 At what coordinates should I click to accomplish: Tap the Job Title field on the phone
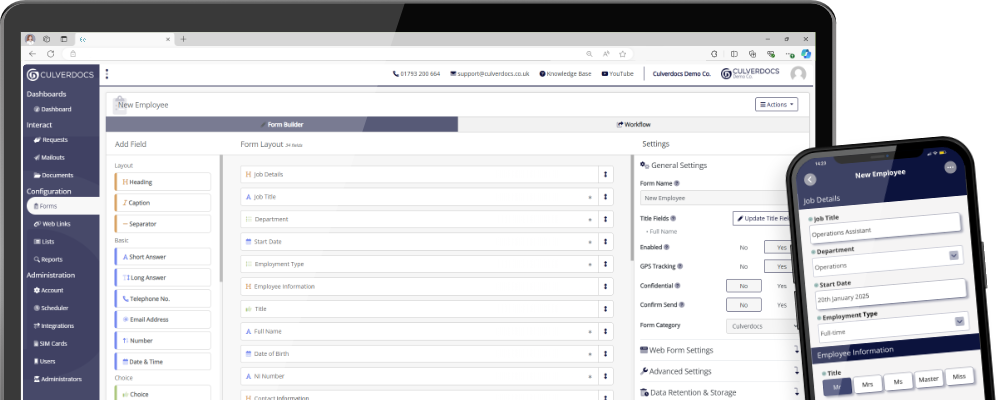[x=885, y=228]
